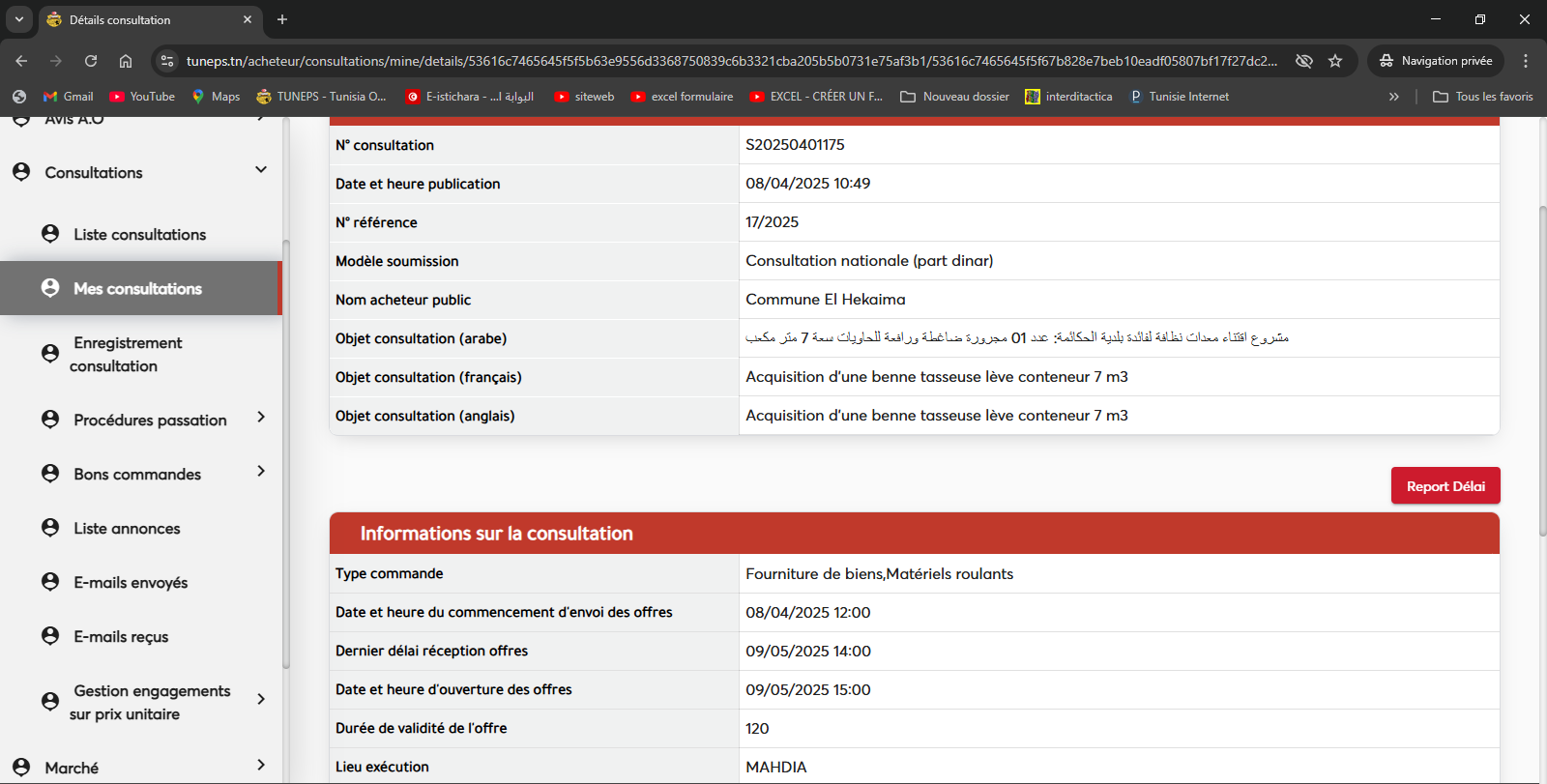Open Tous les favoris folder

coord(1482,97)
